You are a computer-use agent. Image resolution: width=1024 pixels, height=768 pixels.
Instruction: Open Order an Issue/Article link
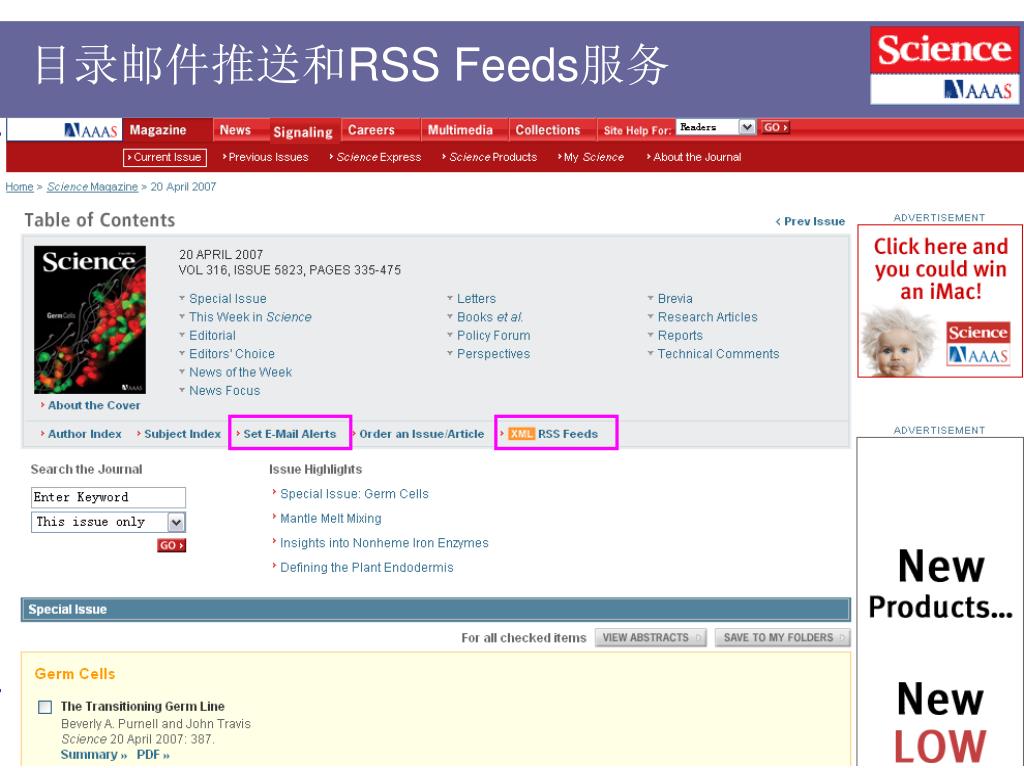[422, 434]
